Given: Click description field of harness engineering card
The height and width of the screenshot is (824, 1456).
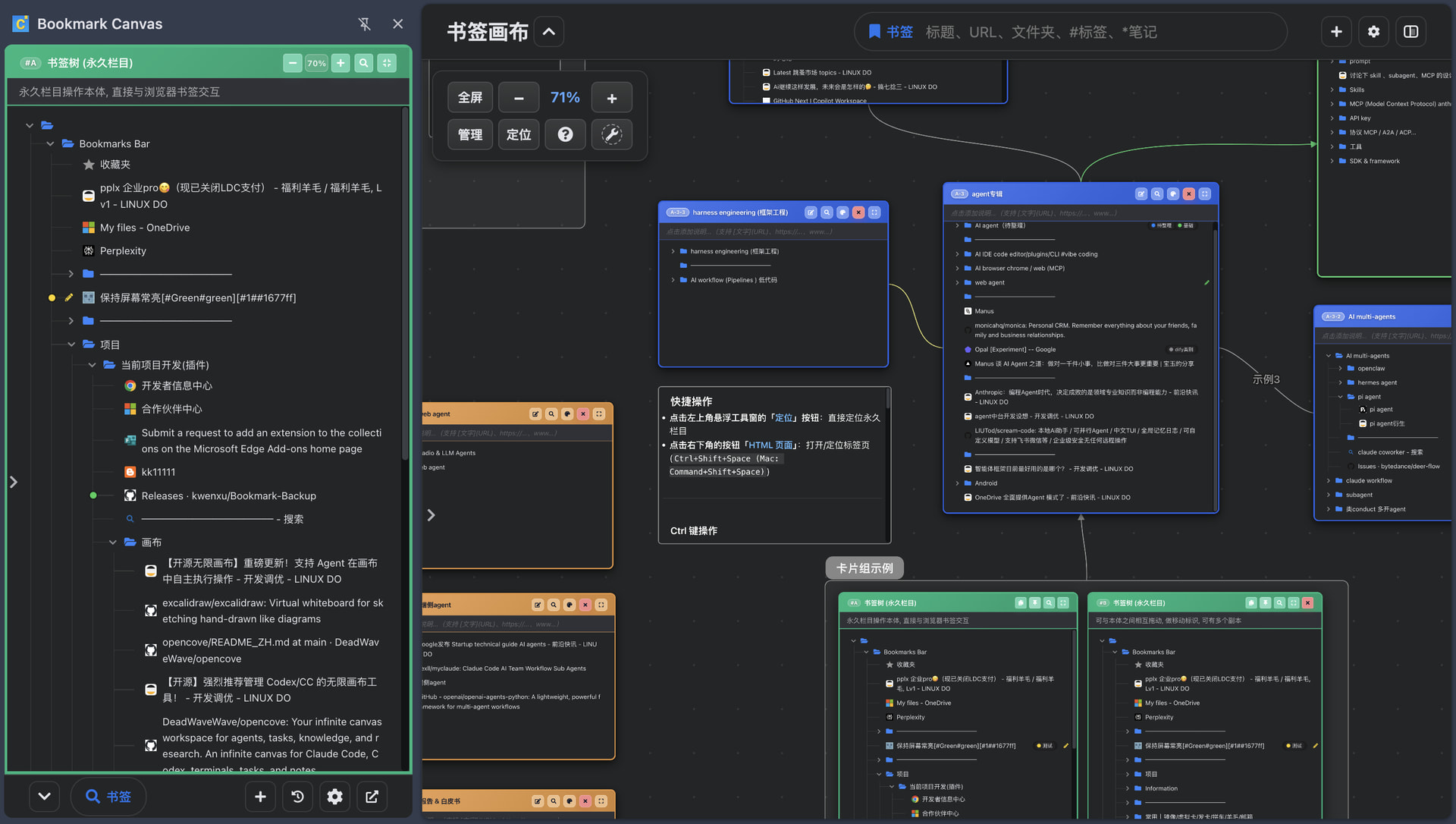Looking at the screenshot, I should (773, 231).
